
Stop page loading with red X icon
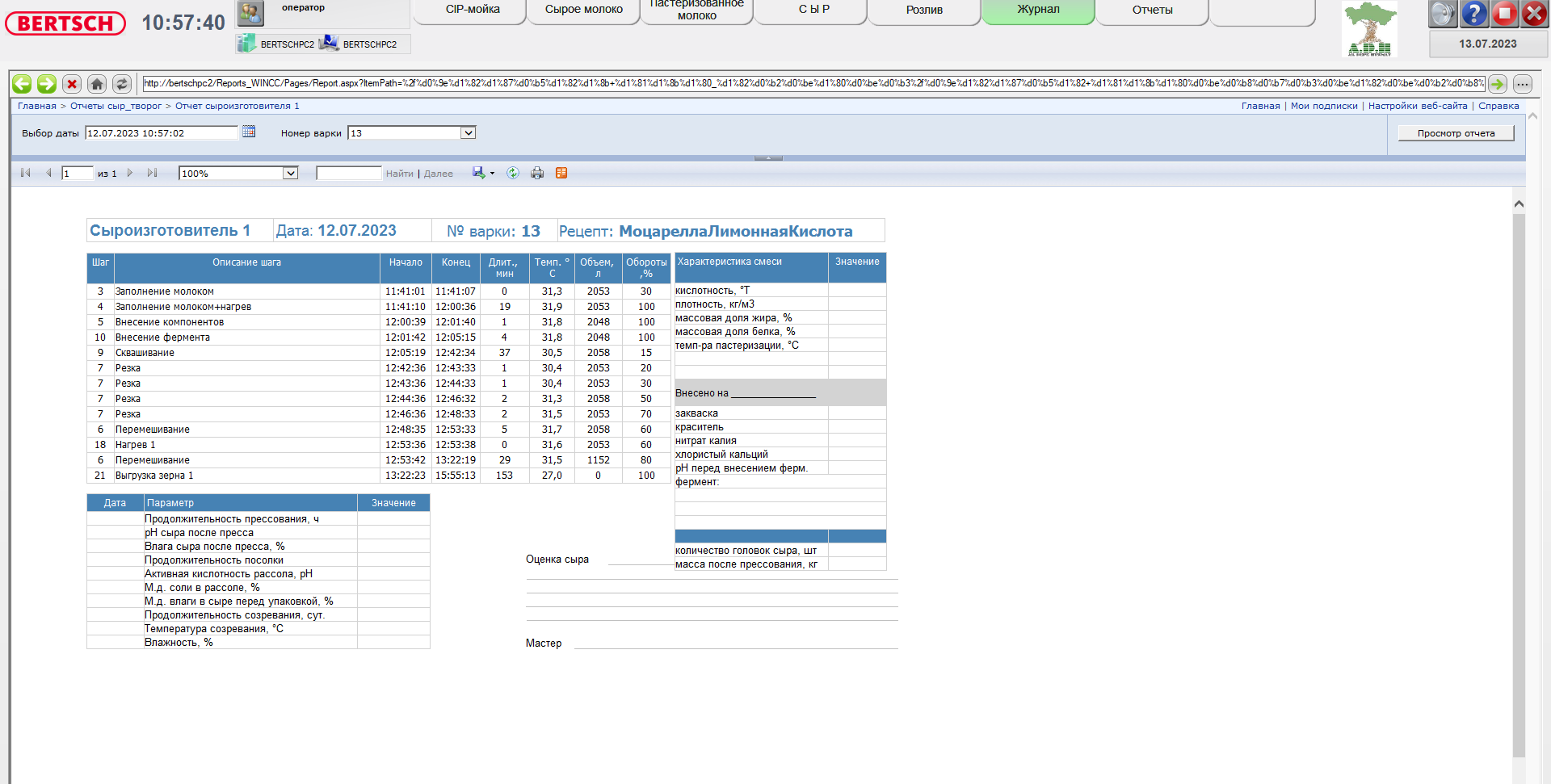click(72, 84)
